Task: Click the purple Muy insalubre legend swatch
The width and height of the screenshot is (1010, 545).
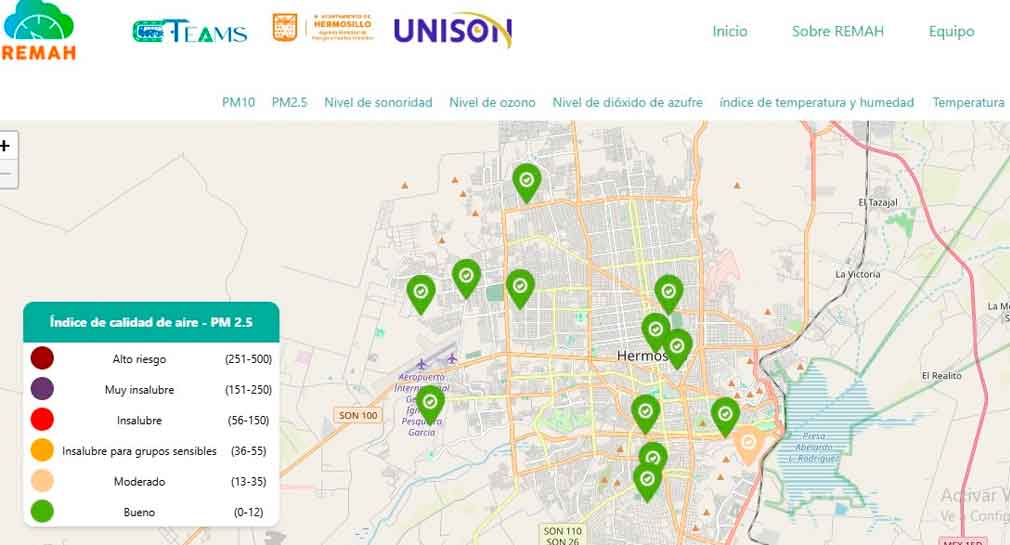Action: pos(42,389)
